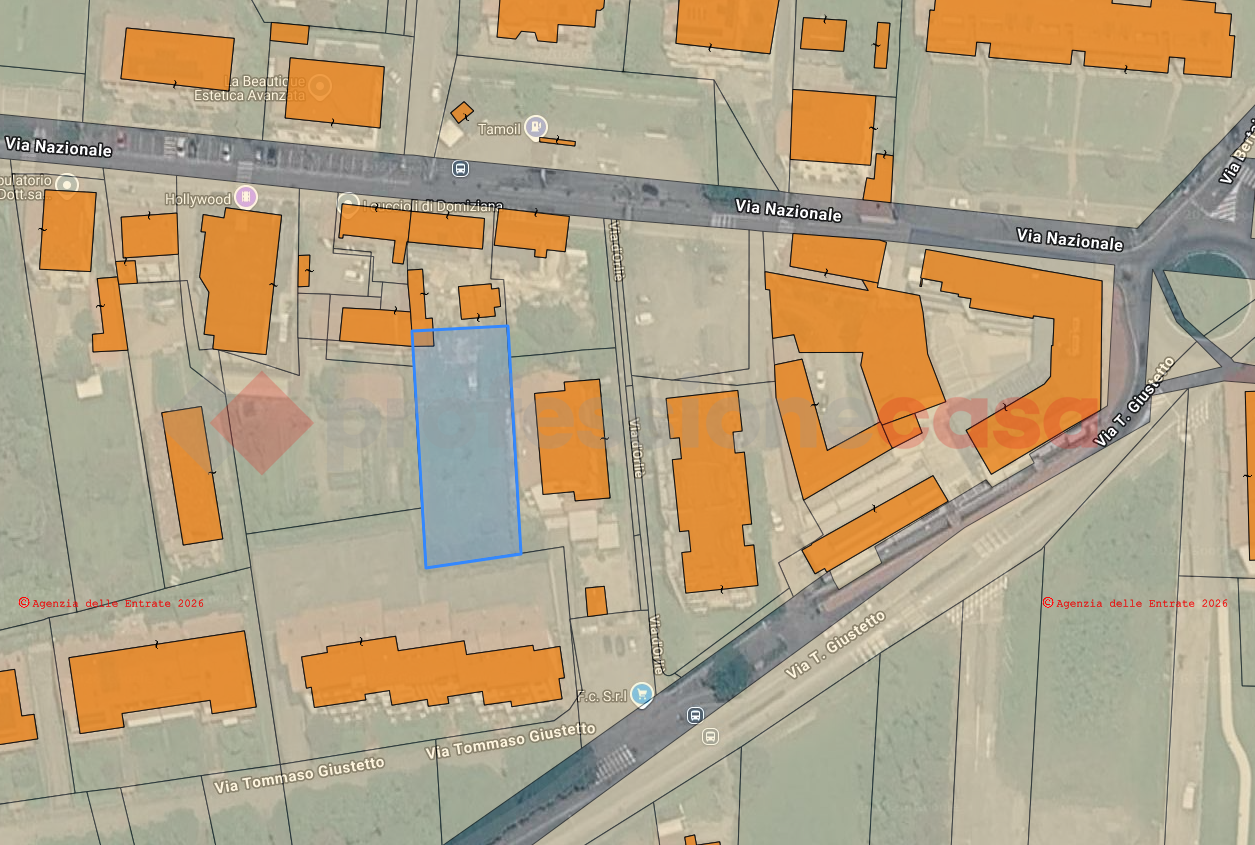Image resolution: width=1255 pixels, height=845 pixels.
Task: Select the long orange building above Via Tommaso Giustetto
Action: [433, 671]
